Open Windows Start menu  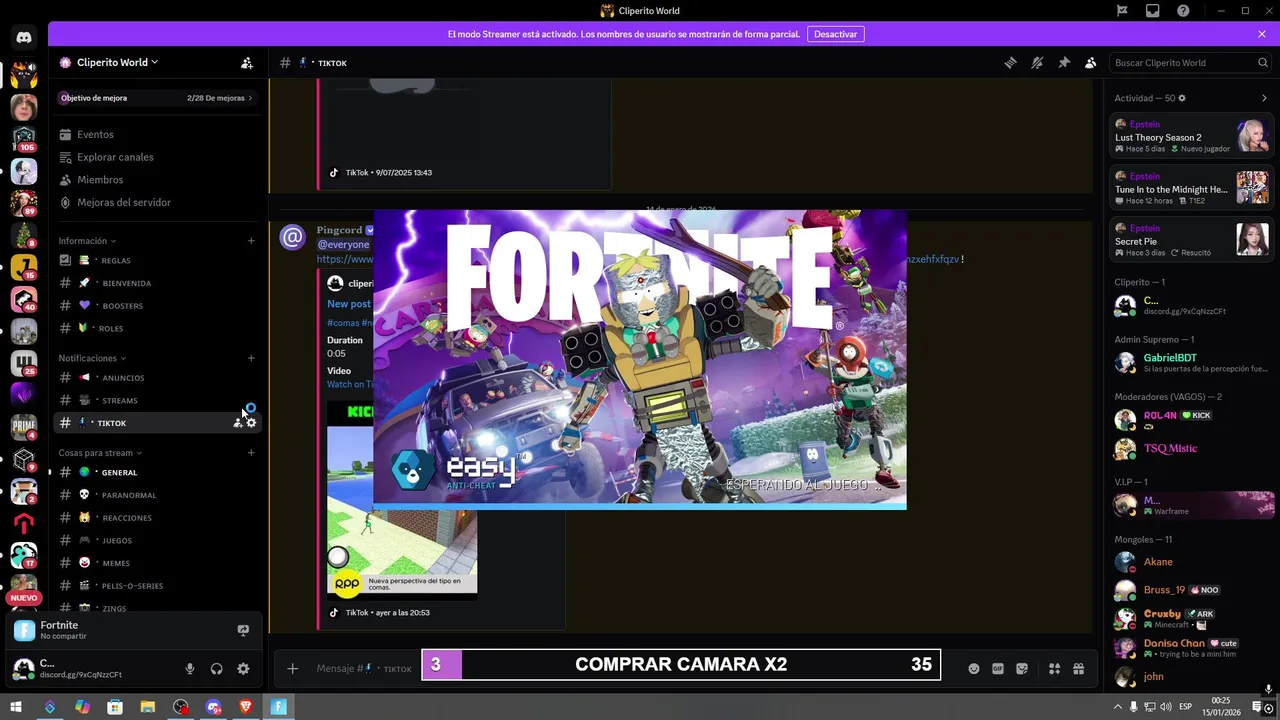pos(16,707)
